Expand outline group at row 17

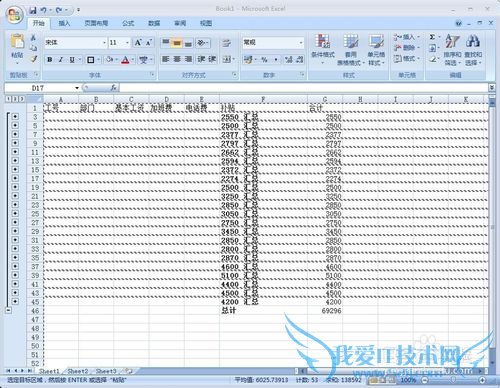[15, 178]
